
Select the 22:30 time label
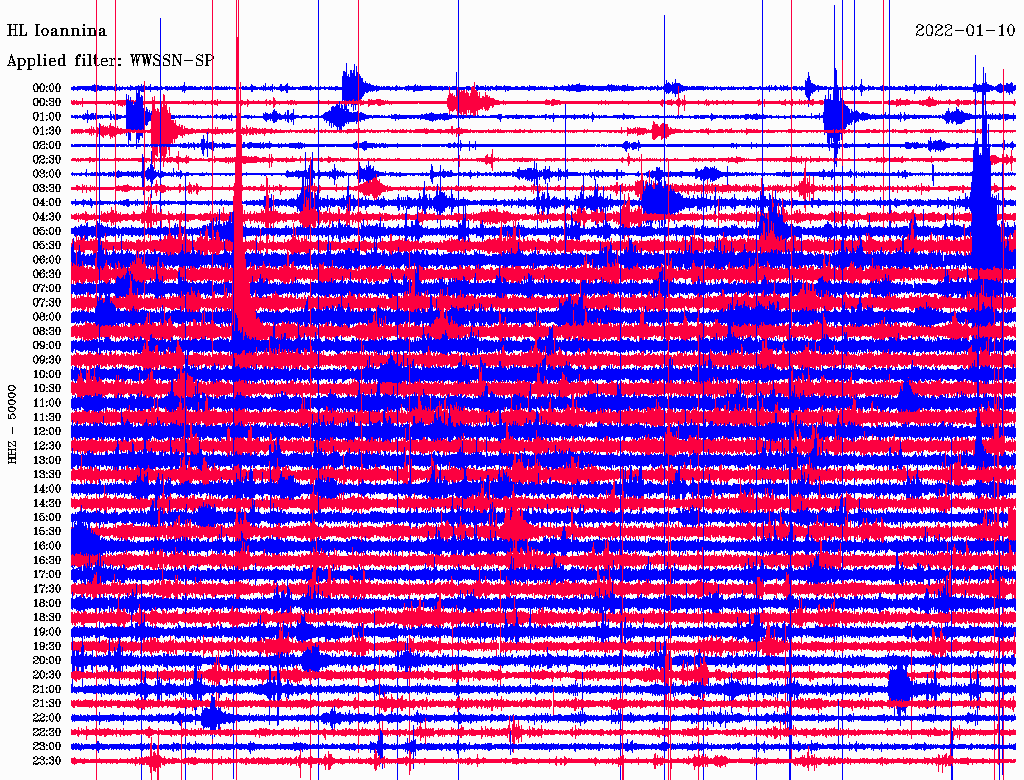[x=47, y=732]
